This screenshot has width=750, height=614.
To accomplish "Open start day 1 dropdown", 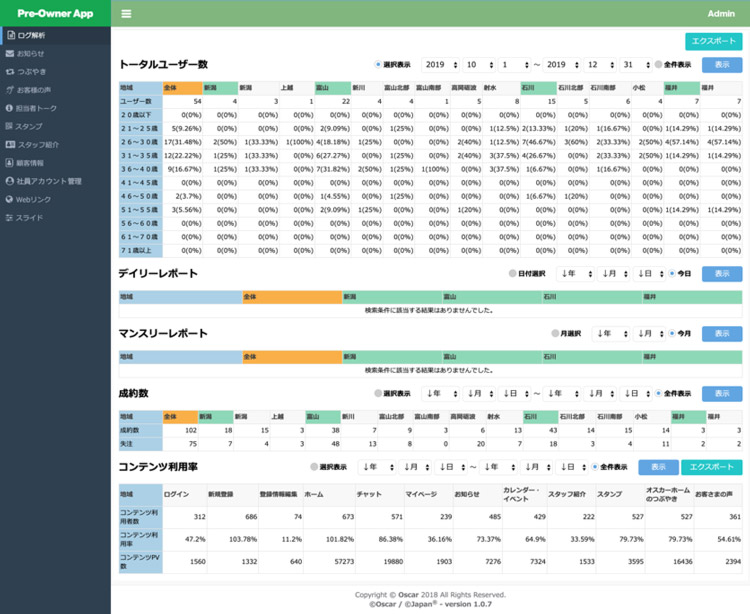I will pos(514,65).
